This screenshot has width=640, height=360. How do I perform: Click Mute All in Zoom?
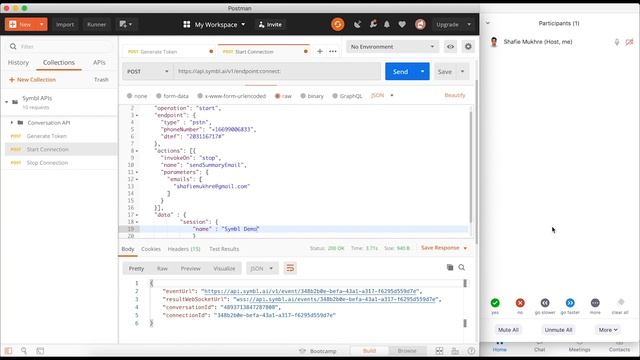(x=508, y=330)
